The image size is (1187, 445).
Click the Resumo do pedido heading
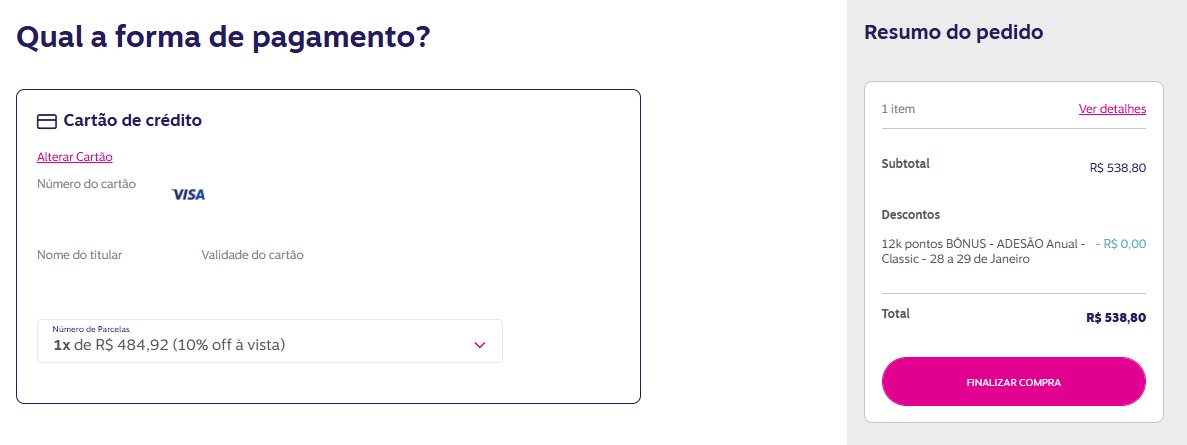point(954,33)
